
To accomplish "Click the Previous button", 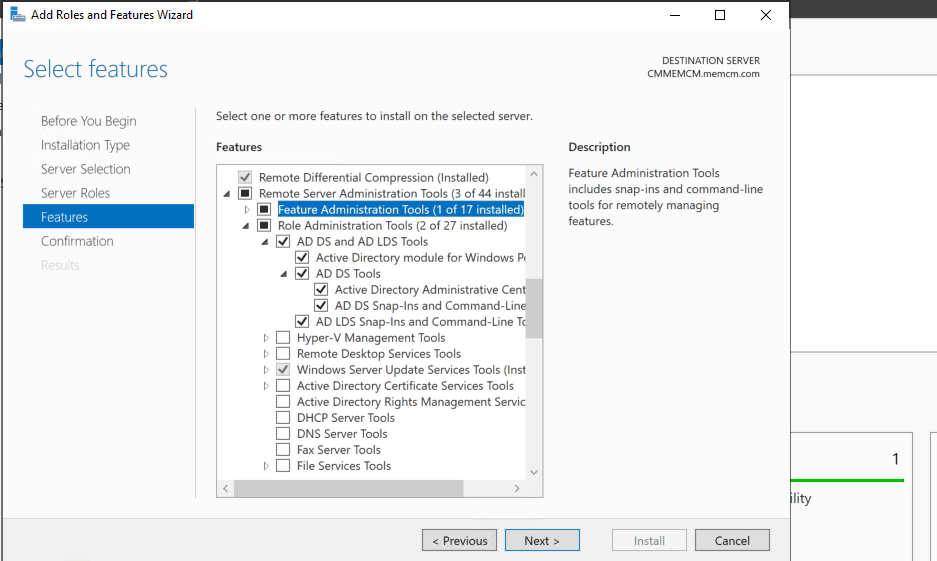I will [459, 540].
